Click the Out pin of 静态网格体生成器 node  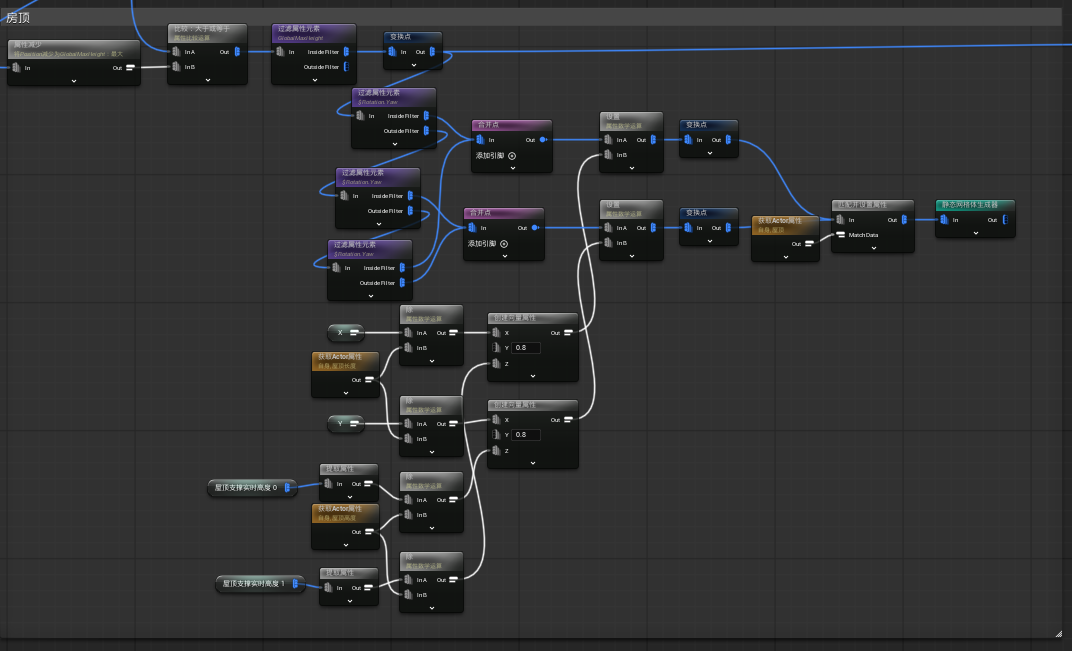point(1005,220)
